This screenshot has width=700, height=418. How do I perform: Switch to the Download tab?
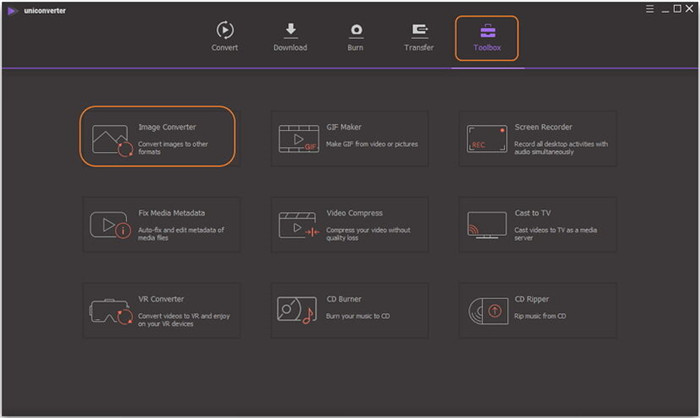(290, 35)
